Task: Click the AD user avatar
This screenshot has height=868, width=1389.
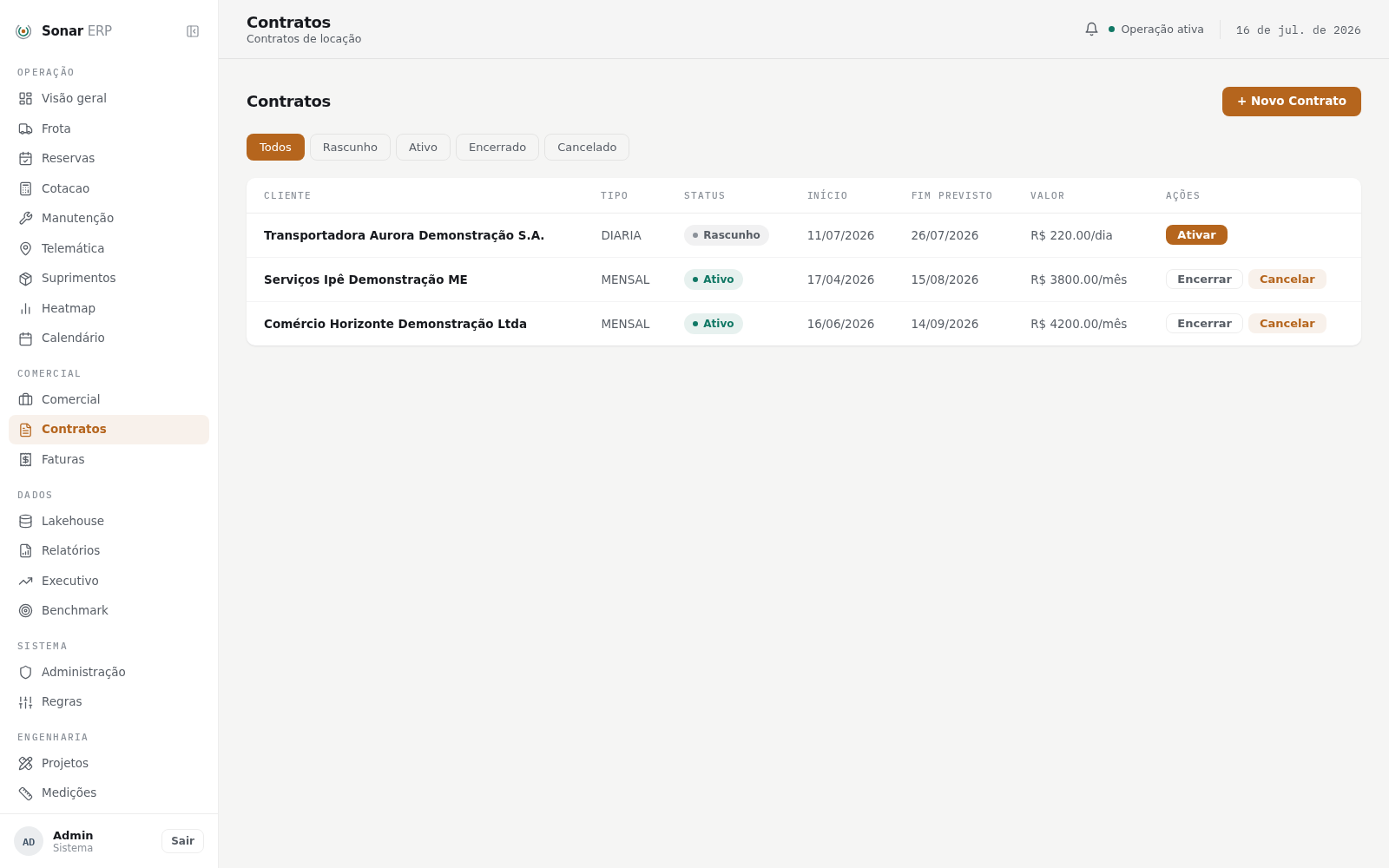Action: point(29,841)
